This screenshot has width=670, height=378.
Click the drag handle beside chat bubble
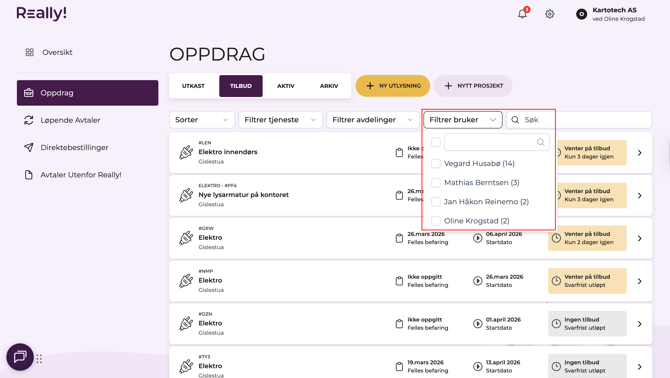point(39,359)
